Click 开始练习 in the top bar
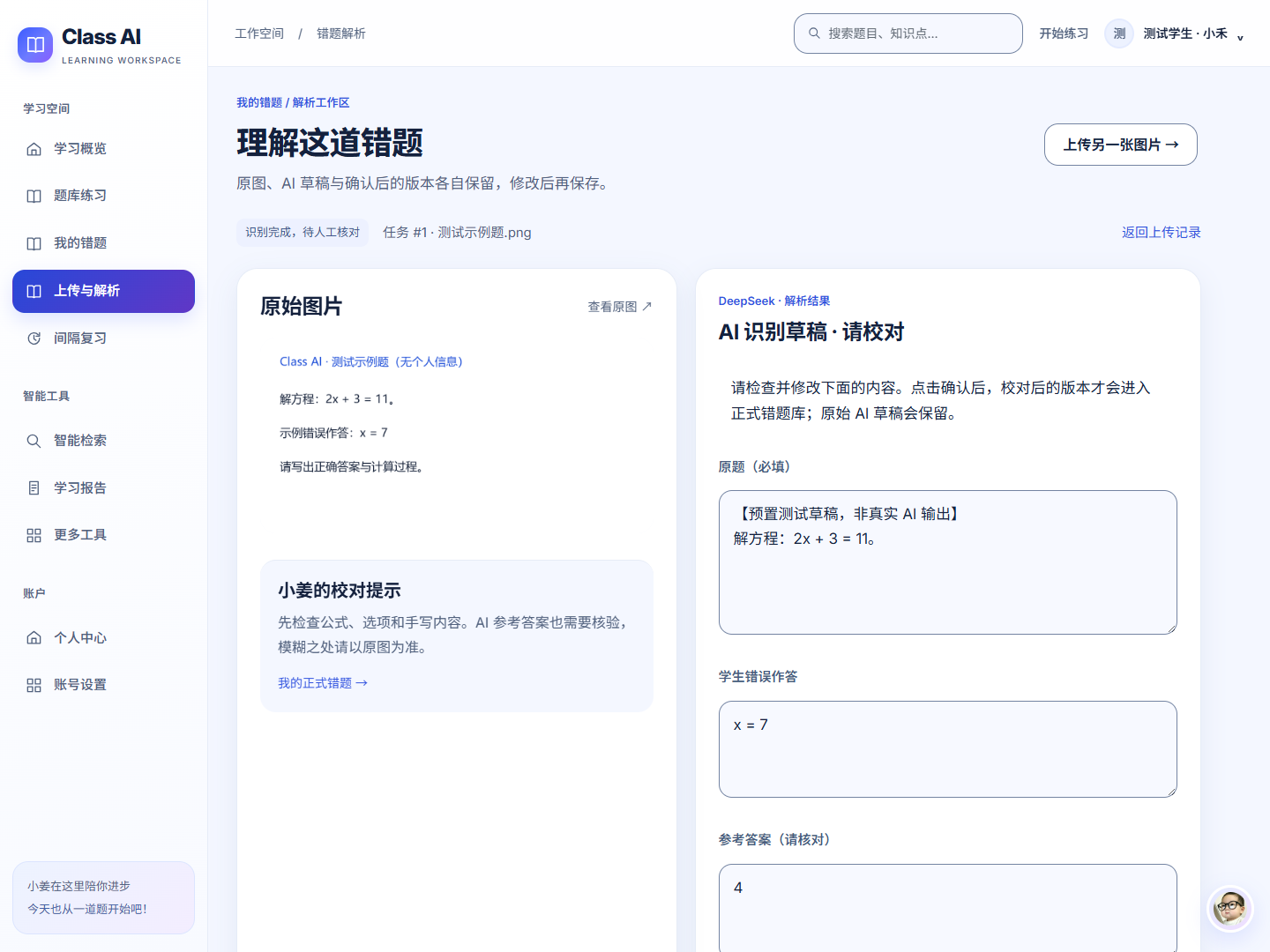This screenshot has height=952, width=1270. [1064, 33]
